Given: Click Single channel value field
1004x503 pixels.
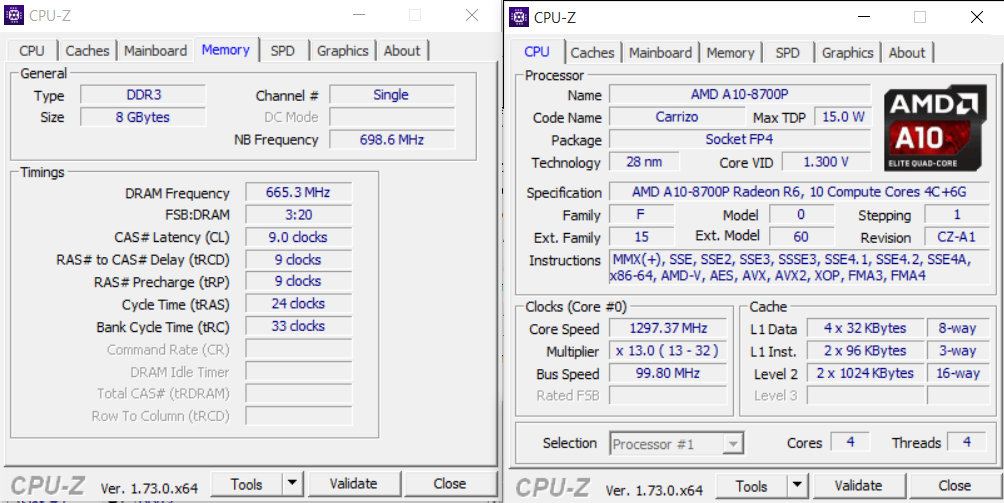Looking at the screenshot, I should 392,95.
